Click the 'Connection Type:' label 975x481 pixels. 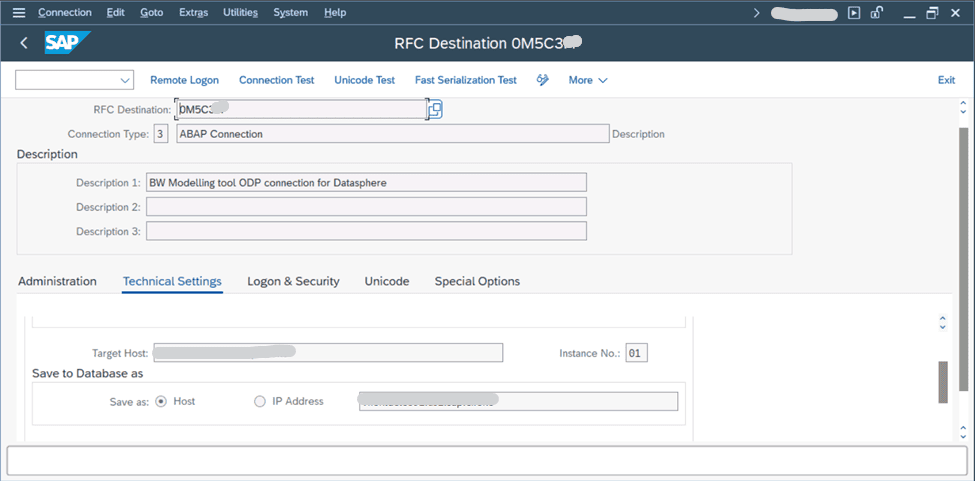coord(108,134)
